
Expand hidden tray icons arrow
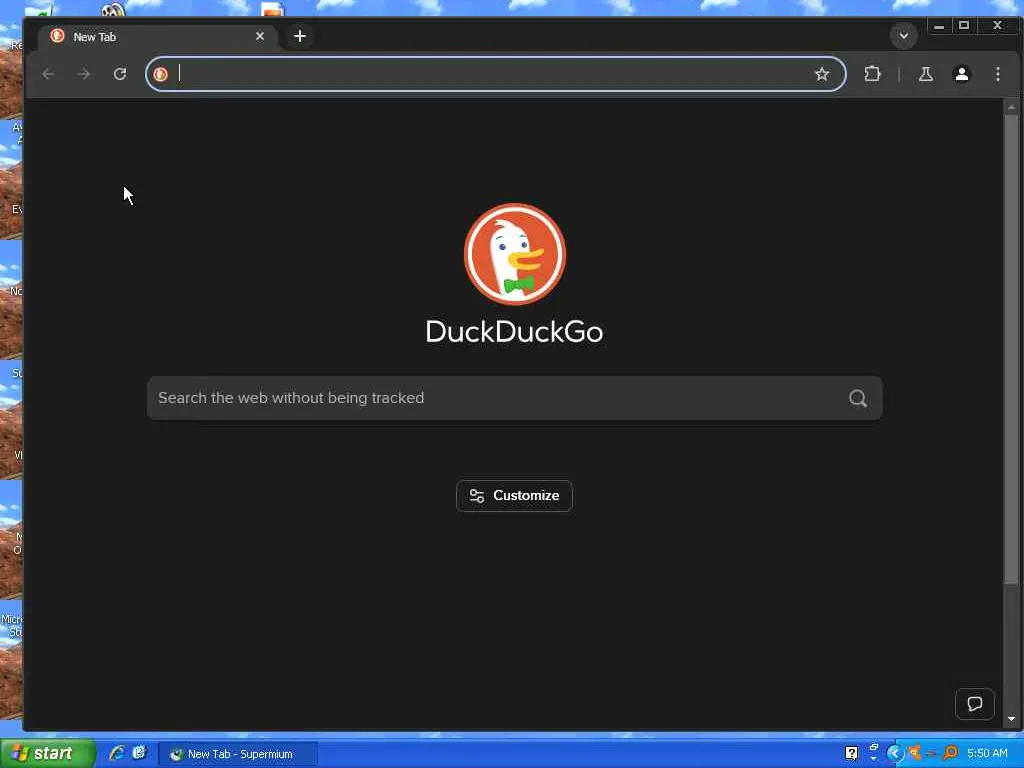(x=895, y=754)
